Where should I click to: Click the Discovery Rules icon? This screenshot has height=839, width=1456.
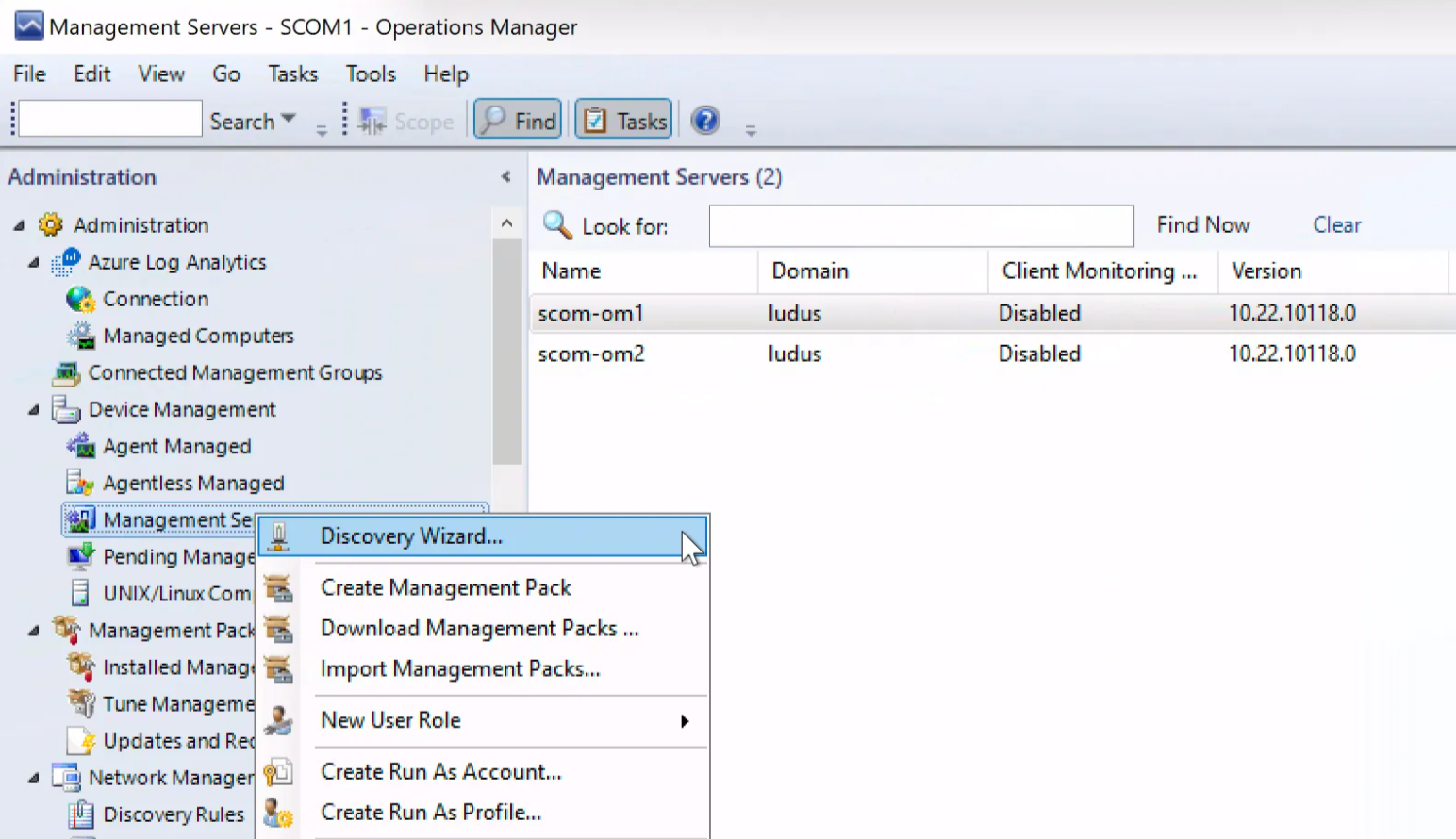point(81,814)
